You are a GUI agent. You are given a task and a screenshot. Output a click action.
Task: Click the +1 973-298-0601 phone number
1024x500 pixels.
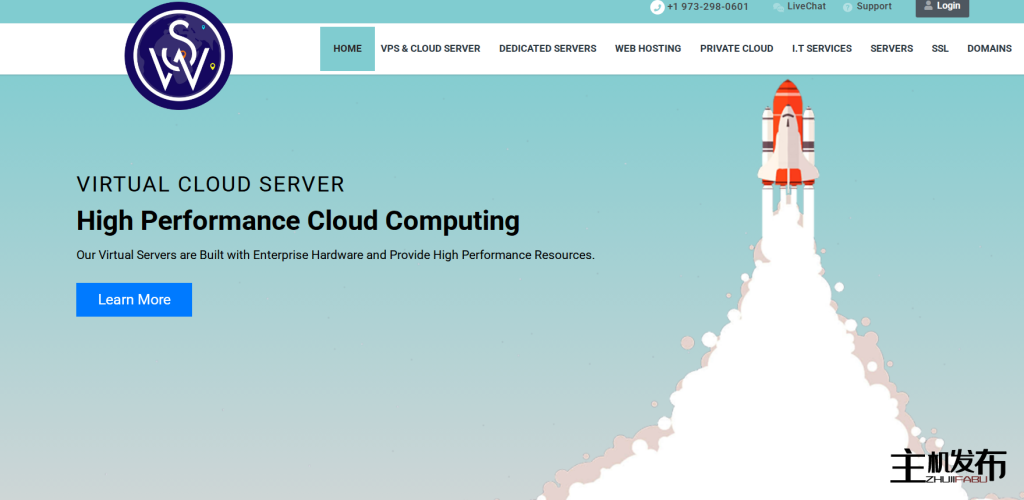click(707, 7)
